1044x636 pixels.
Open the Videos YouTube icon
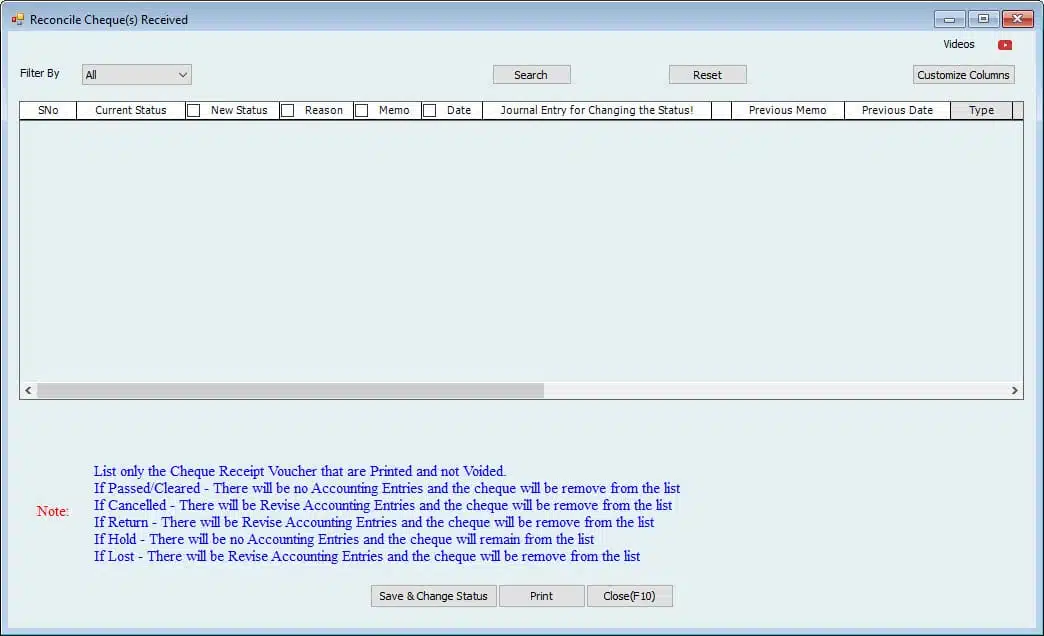click(1005, 45)
